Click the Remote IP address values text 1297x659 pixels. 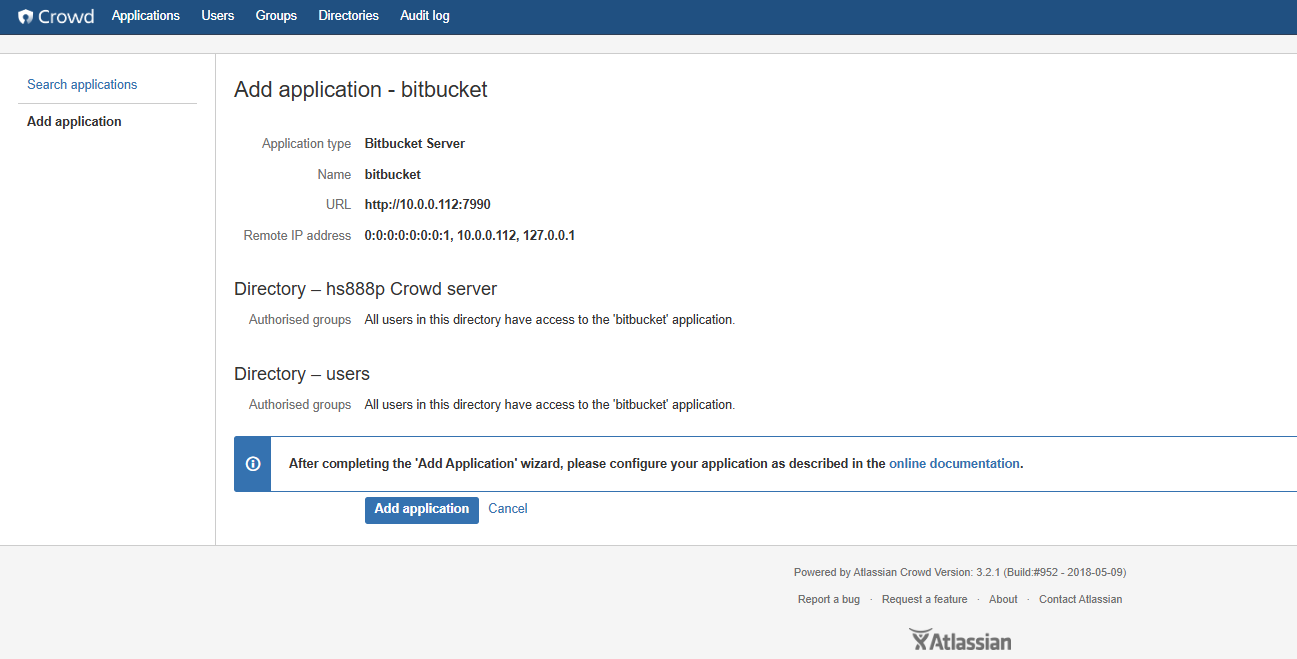[x=469, y=236]
